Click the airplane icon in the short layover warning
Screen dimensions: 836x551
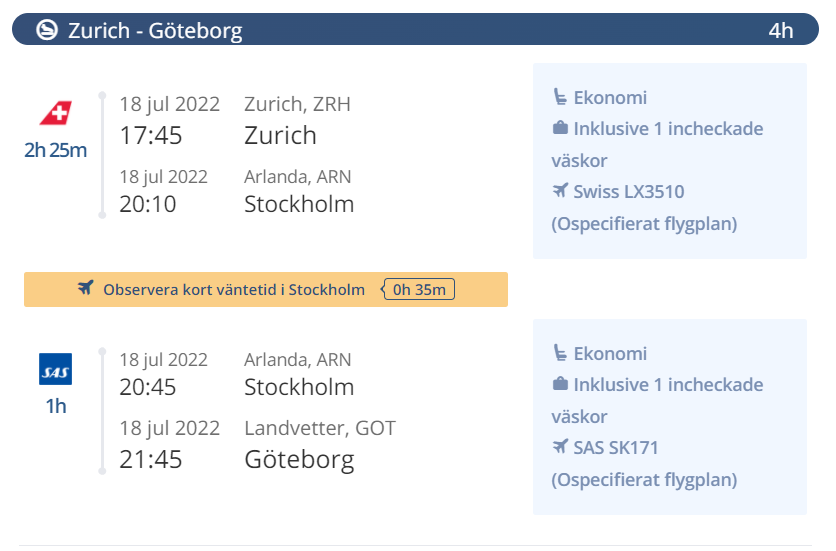pos(86,290)
